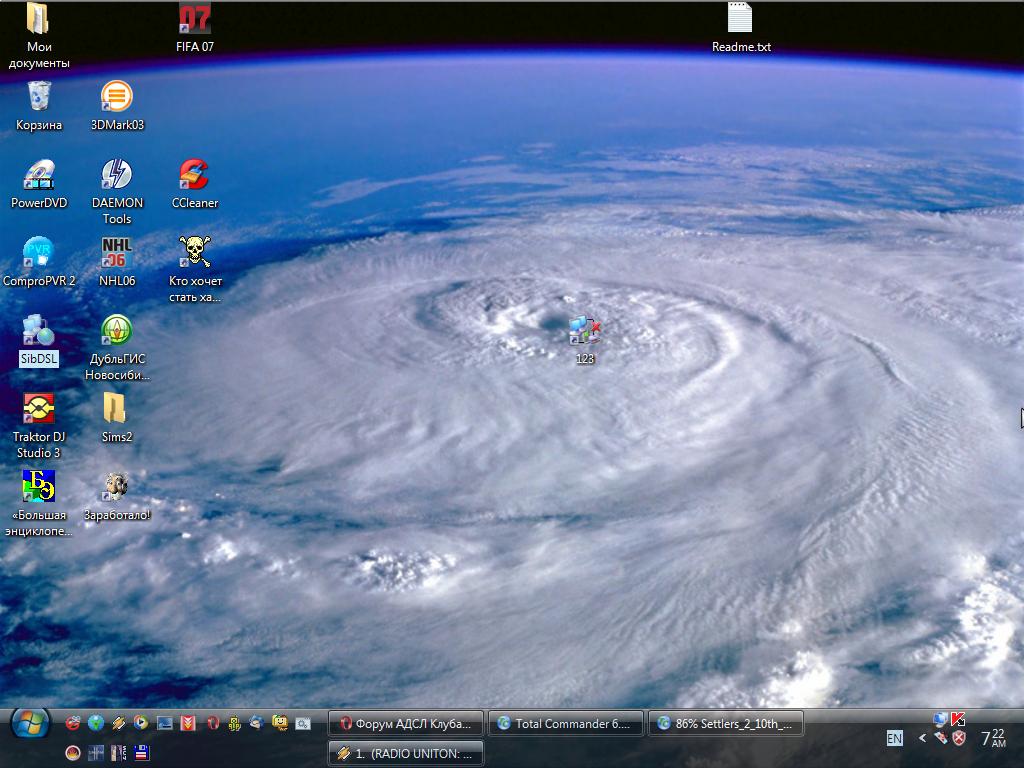Open the CCleaner desktop shortcut
Viewport: 1024px width, 768px height.
pos(194,176)
